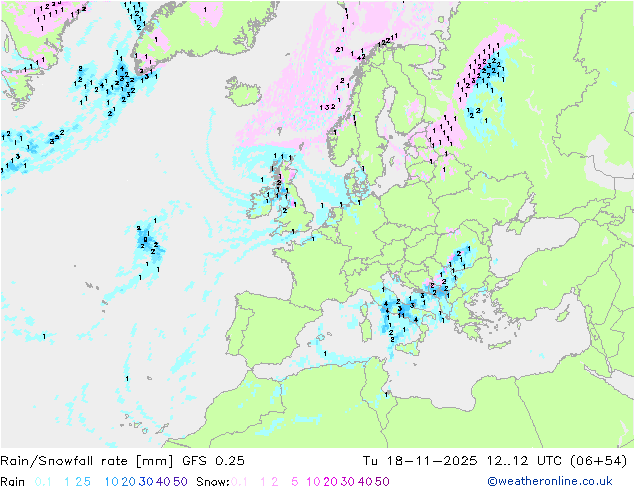Select the Rain legend 20 color value
Image resolution: width=634 pixels, height=490 pixels.
[128, 482]
